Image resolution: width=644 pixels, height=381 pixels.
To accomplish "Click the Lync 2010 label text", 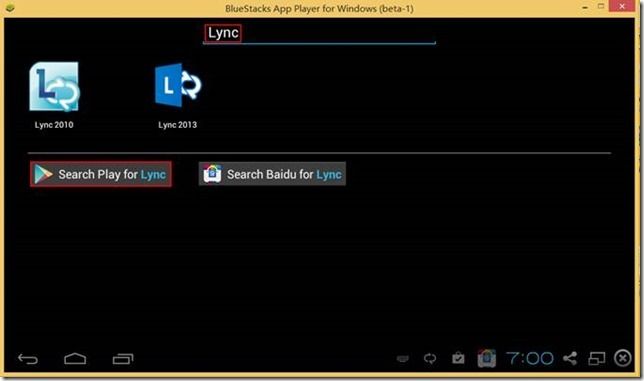I will pyautogui.click(x=54, y=125).
